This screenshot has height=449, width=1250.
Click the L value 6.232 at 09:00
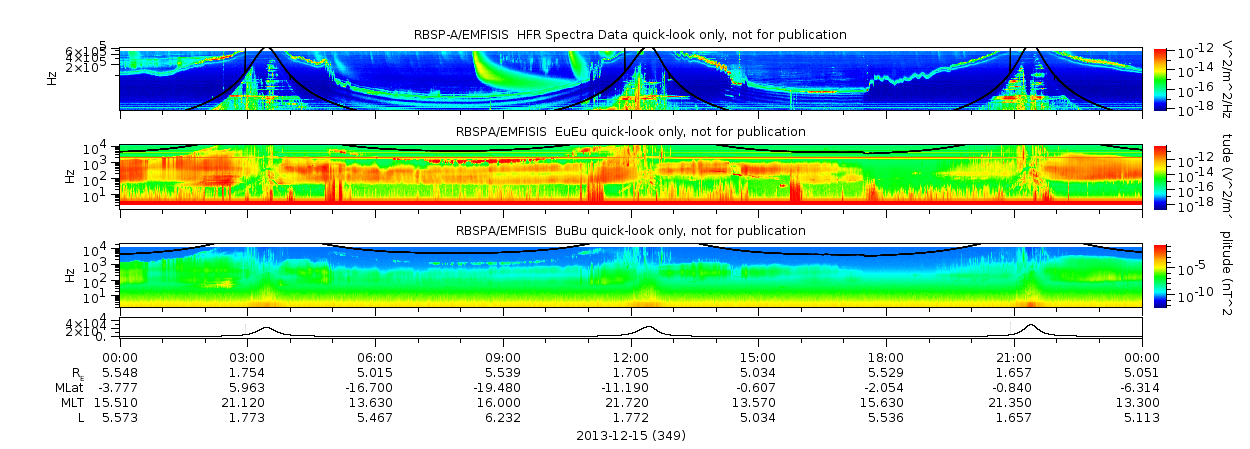(x=503, y=419)
